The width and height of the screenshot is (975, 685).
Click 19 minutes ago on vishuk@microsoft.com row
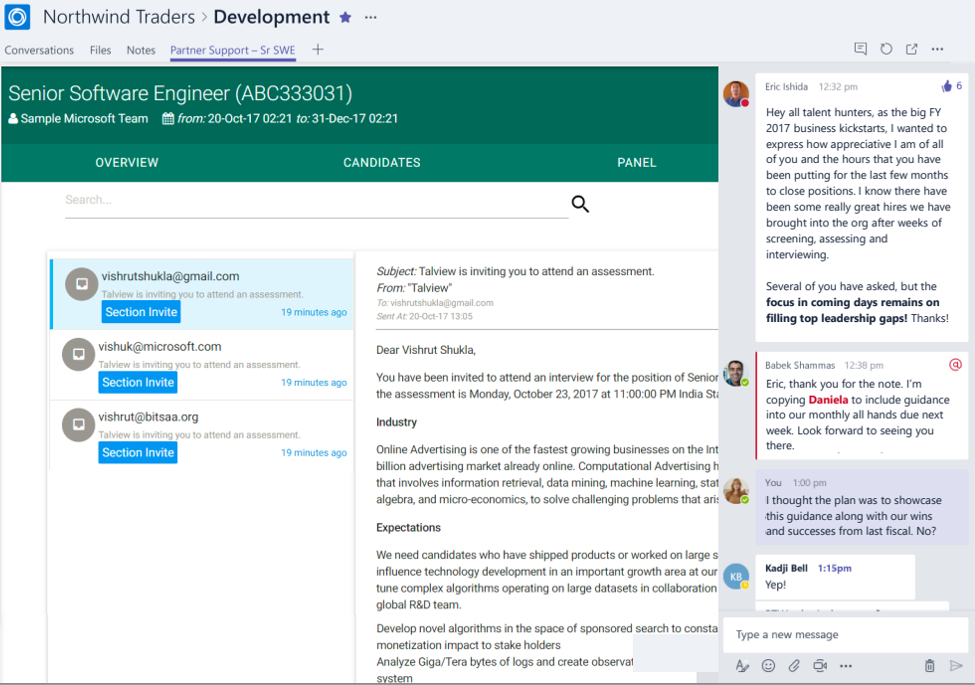coord(314,382)
